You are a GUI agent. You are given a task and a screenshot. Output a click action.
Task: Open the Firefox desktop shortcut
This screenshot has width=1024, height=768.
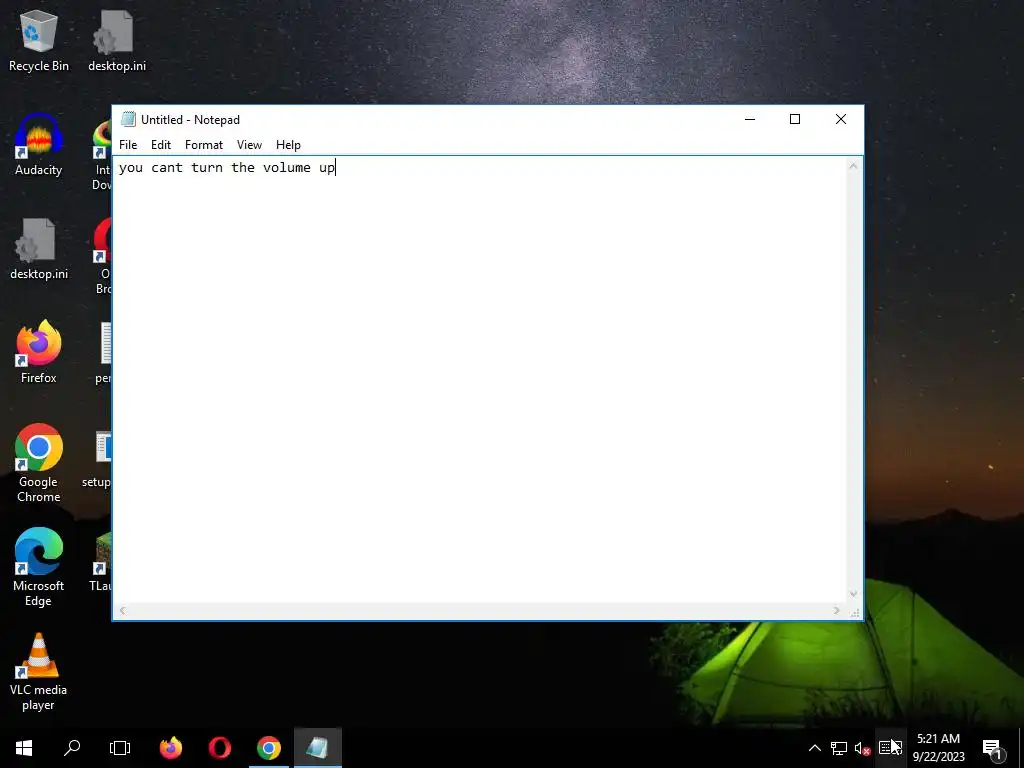[x=39, y=353]
